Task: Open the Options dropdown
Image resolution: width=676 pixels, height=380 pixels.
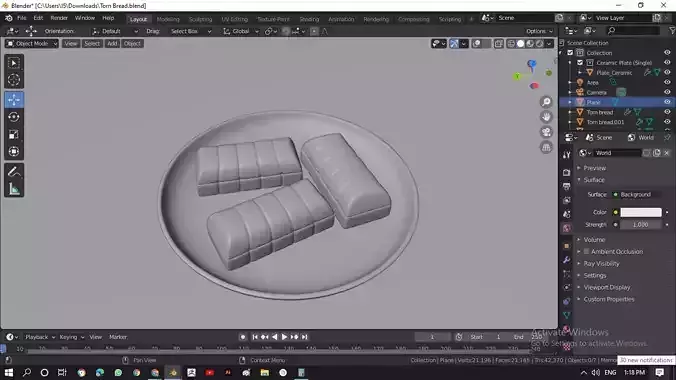Action: [x=539, y=31]
